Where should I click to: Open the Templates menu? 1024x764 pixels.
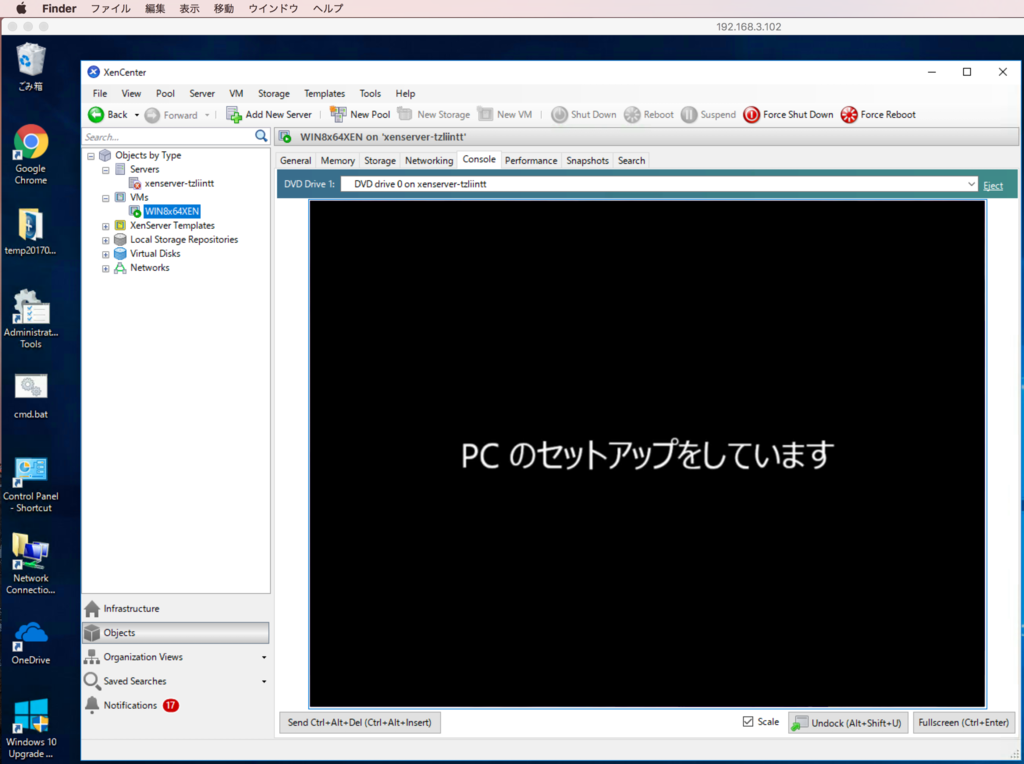pos(325,93)
